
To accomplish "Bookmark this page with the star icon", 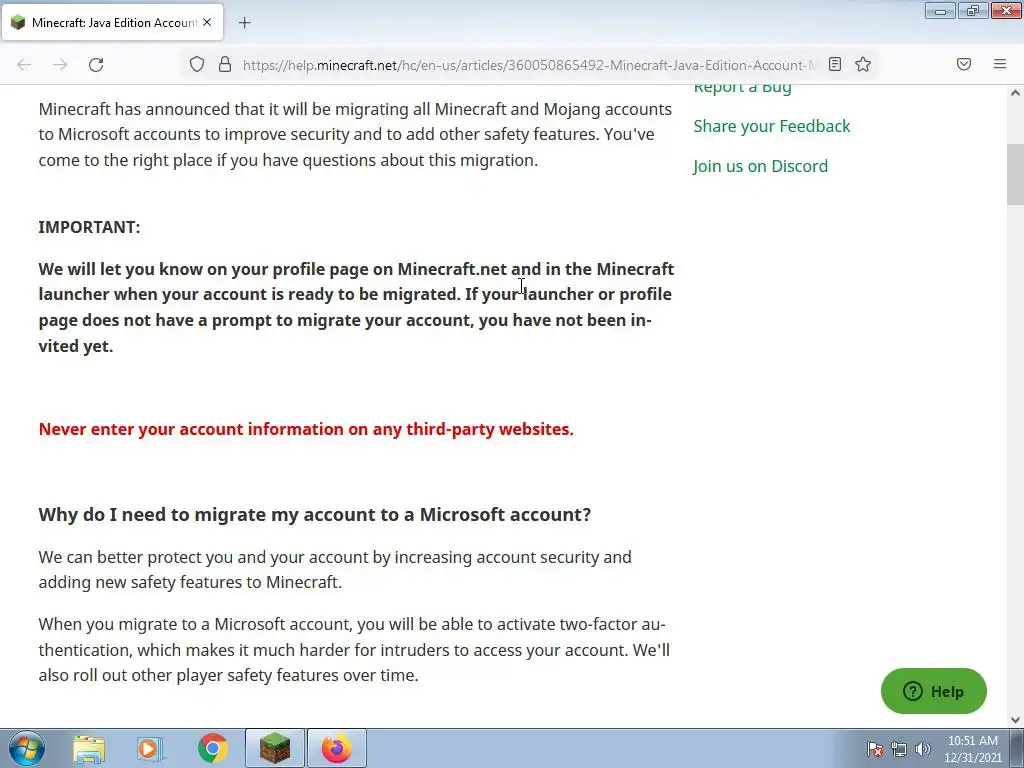I will click(x=863, y=64).
